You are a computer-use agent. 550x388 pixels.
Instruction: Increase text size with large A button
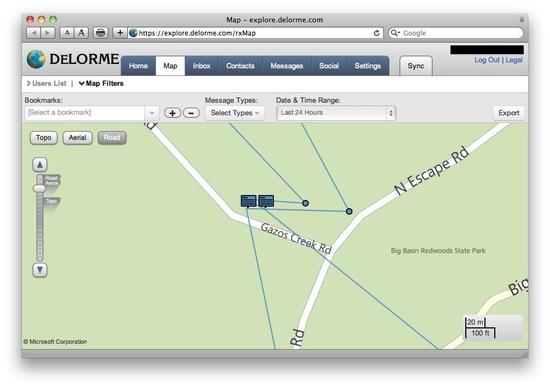point(81,33)
